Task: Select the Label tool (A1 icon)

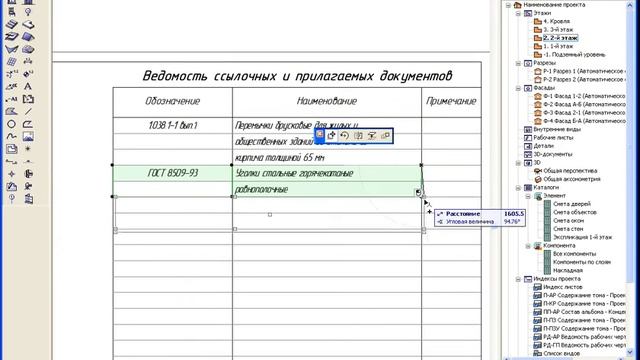Action: point(11,99)
